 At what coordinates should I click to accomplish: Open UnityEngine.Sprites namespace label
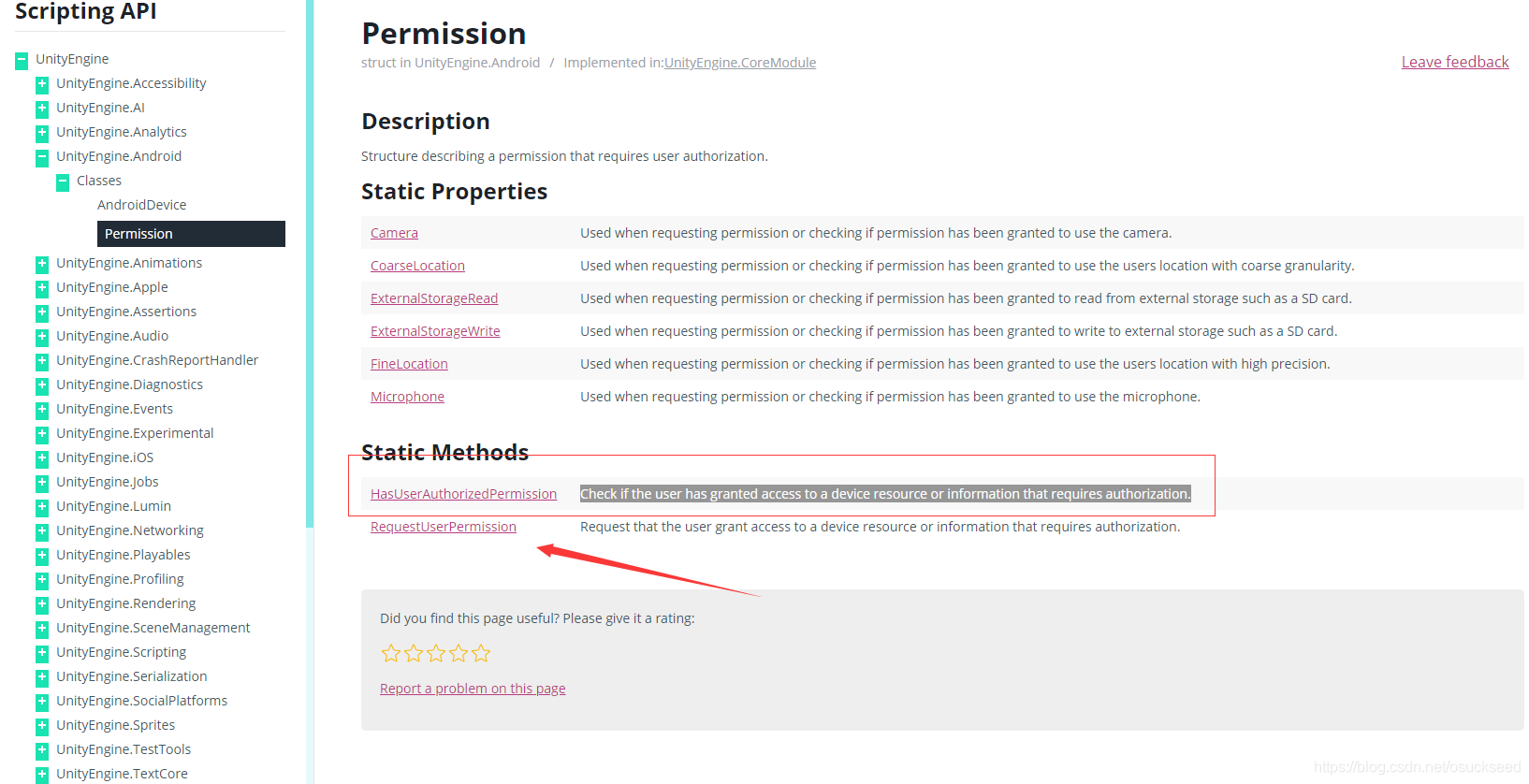[x=115, y=725]
